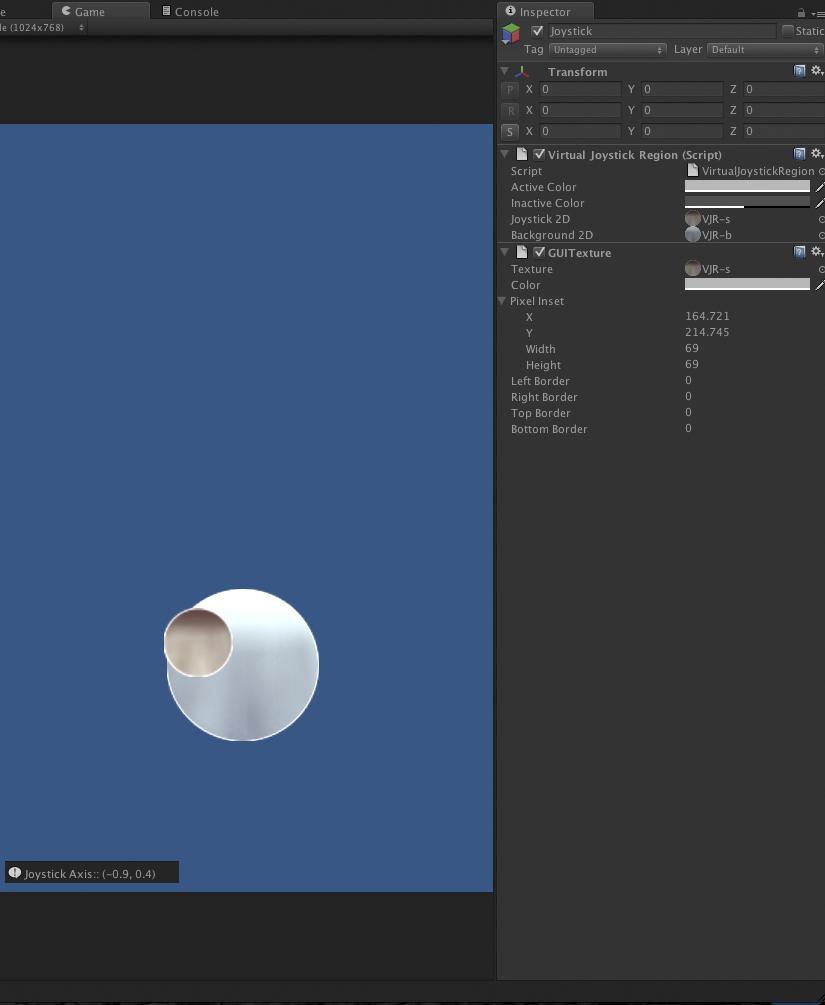Click the R rotation reset button
This screenshot has height=1005, width=825.
[510, 111]
